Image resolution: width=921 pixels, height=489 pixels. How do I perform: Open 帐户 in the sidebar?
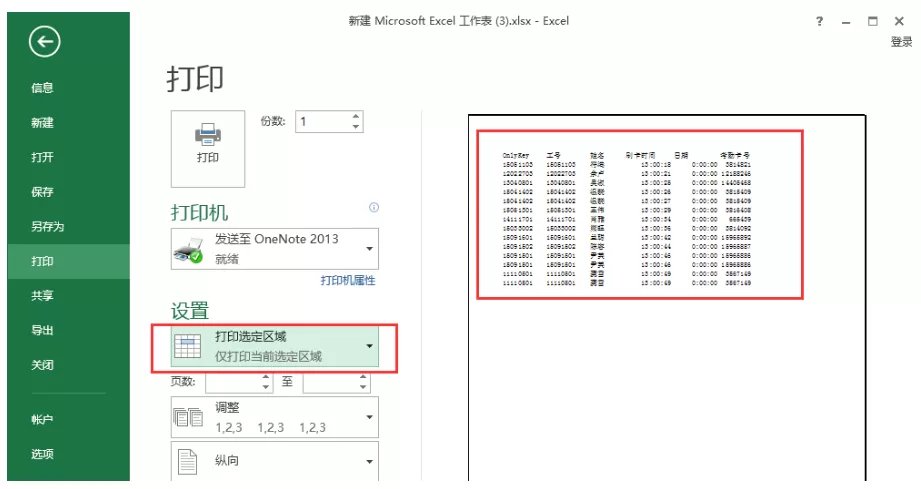coord(42,420)
